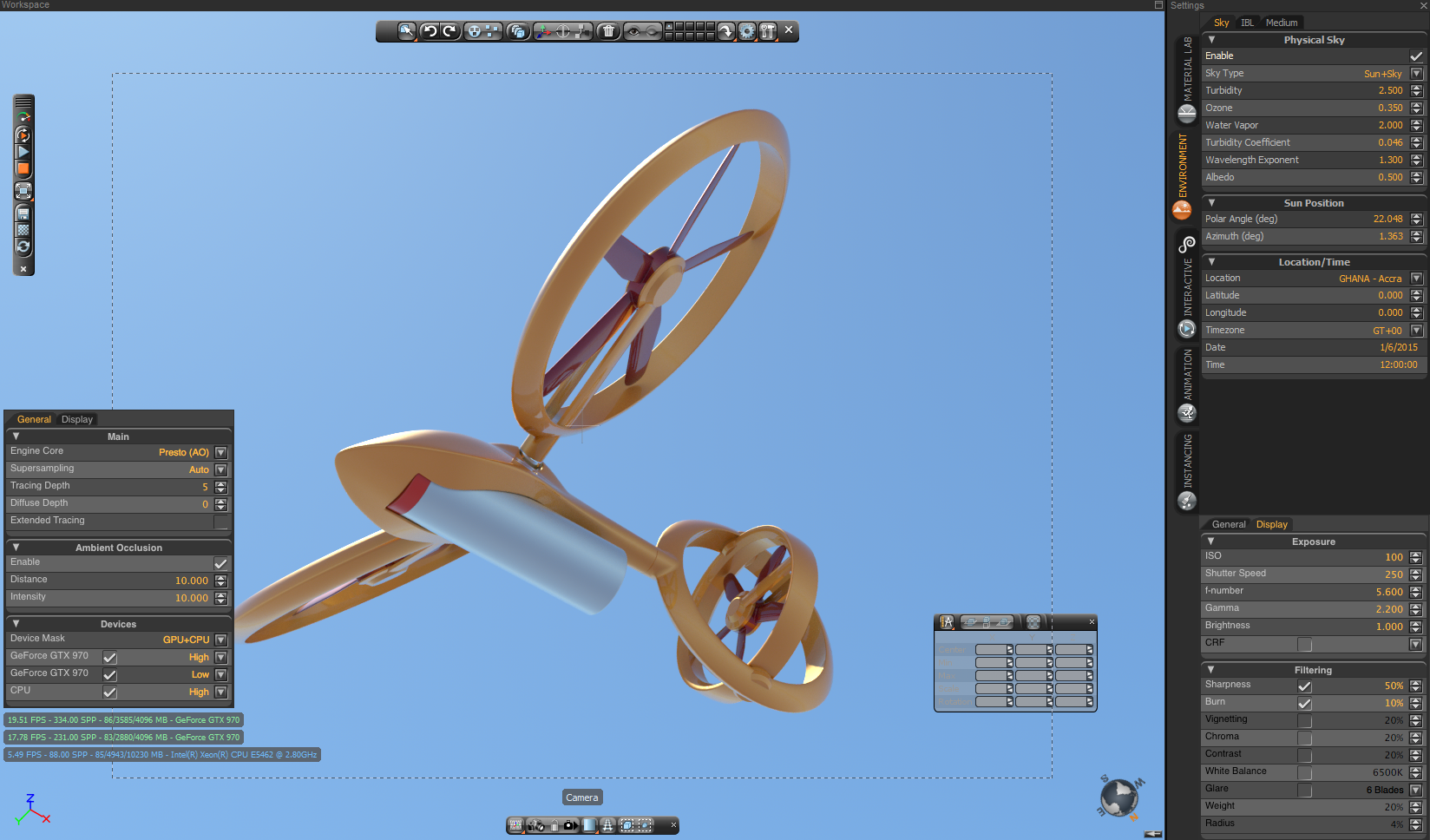Enable the Vignetting checkbox

[1304, 721]
